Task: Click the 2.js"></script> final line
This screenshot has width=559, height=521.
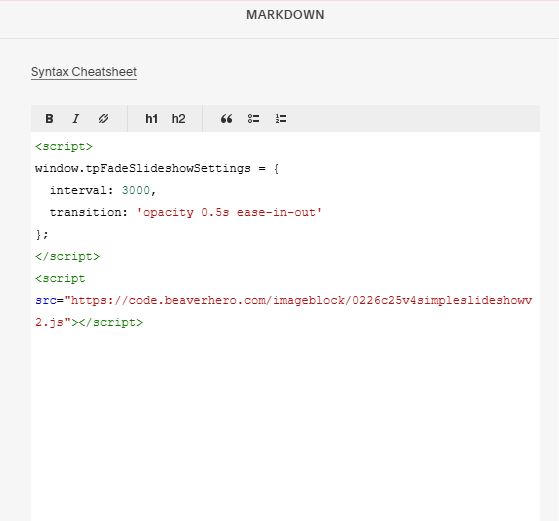Action: [x=89, y=322]
